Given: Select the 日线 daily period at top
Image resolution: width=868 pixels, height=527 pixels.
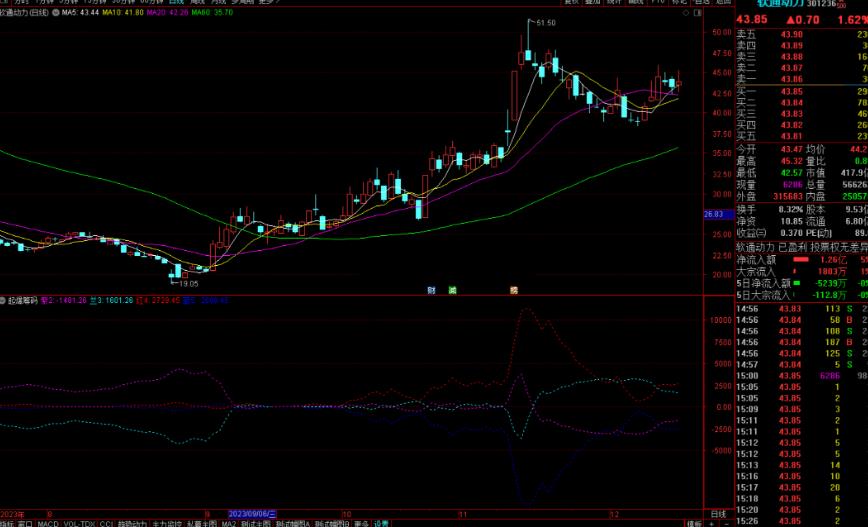Looking at the screenshot, I should tap(176, 2).
